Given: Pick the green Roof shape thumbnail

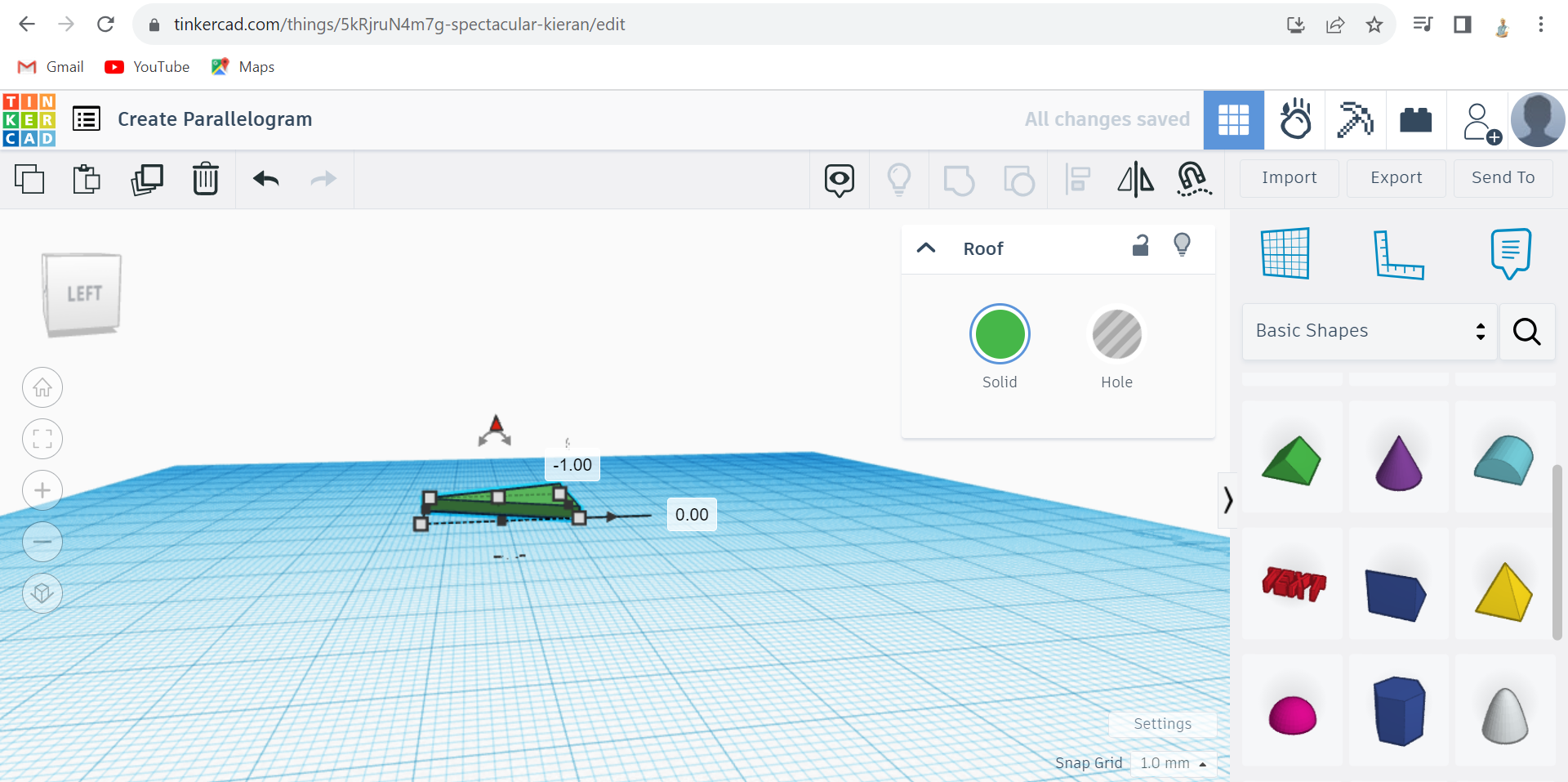Looking at the screenshot, I should point(1292,458).
